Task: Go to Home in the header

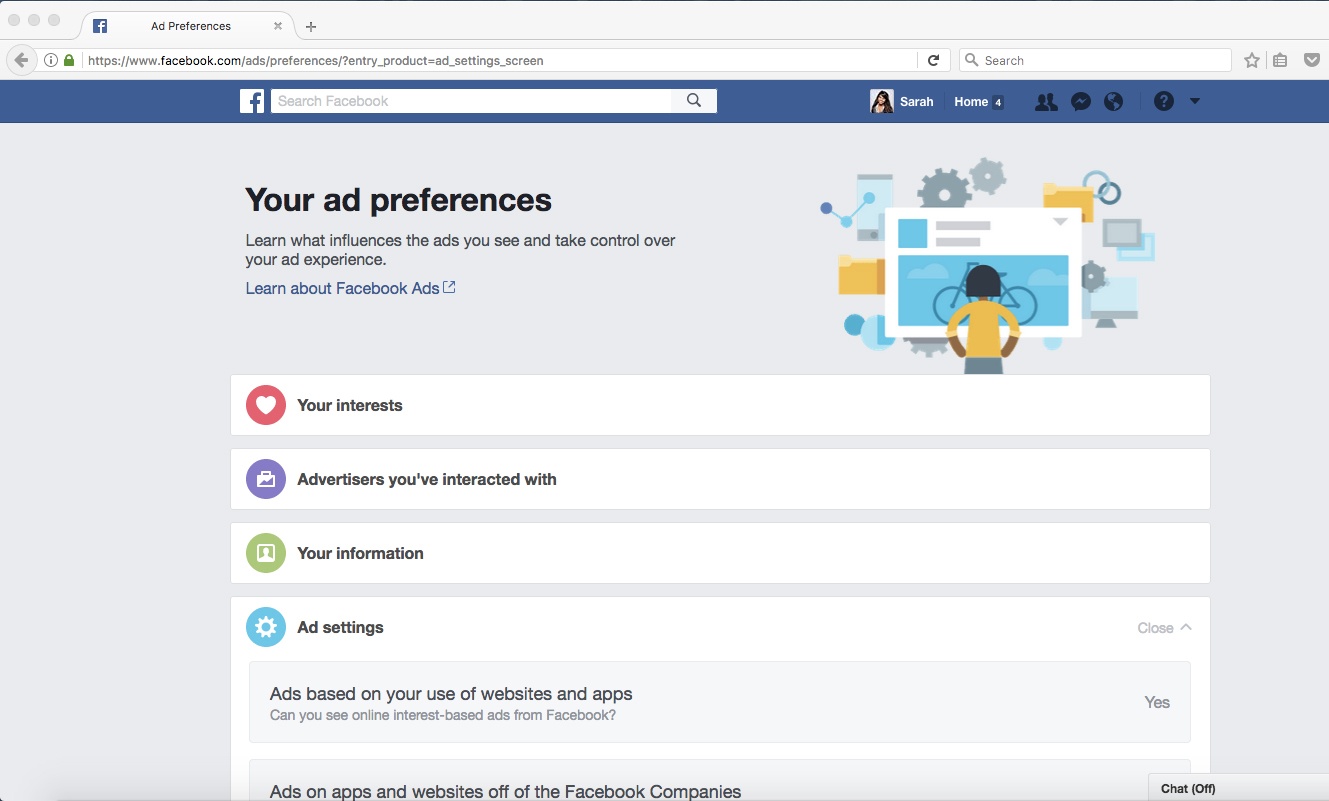Action: [971, 101]
